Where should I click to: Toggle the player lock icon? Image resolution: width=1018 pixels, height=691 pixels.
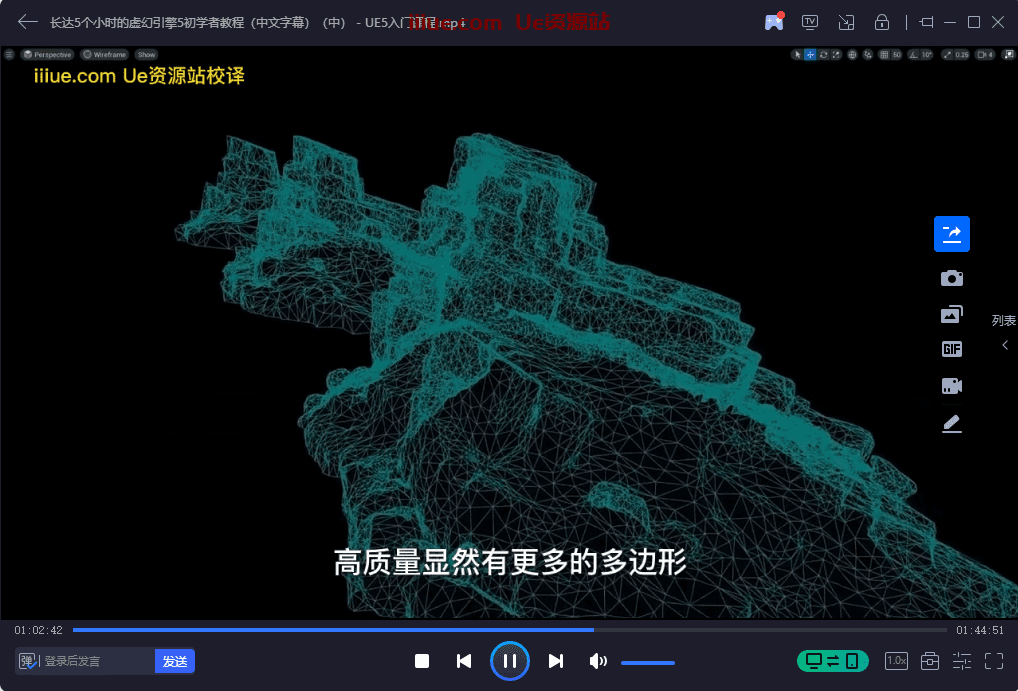882,22
